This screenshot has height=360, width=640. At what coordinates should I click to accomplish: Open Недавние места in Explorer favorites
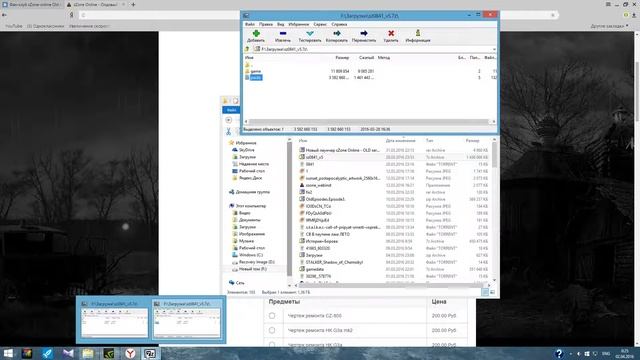(250, 164)
